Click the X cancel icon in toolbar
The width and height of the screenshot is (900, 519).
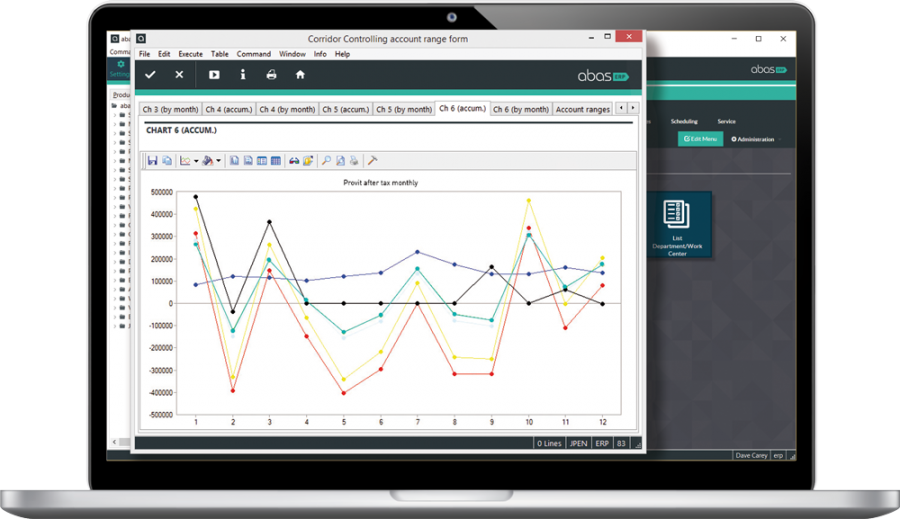pyautogui.click(x=180, y=75)
